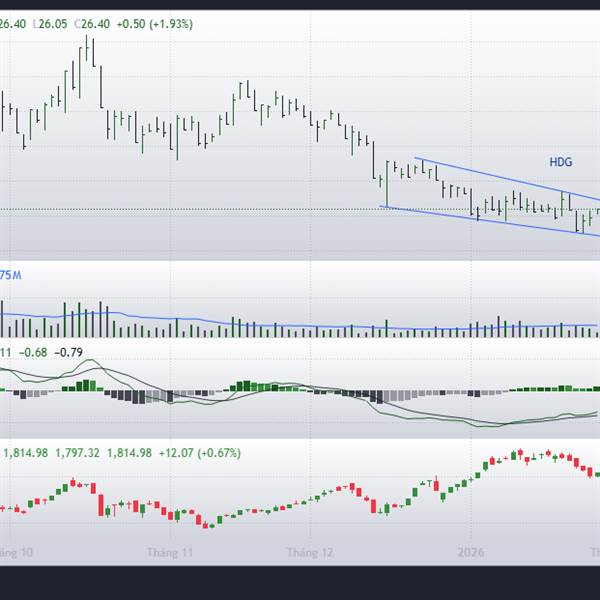This screenshot has width=600, height=600.
Task: Click the low price value L26.05
Action: point(50,24)
